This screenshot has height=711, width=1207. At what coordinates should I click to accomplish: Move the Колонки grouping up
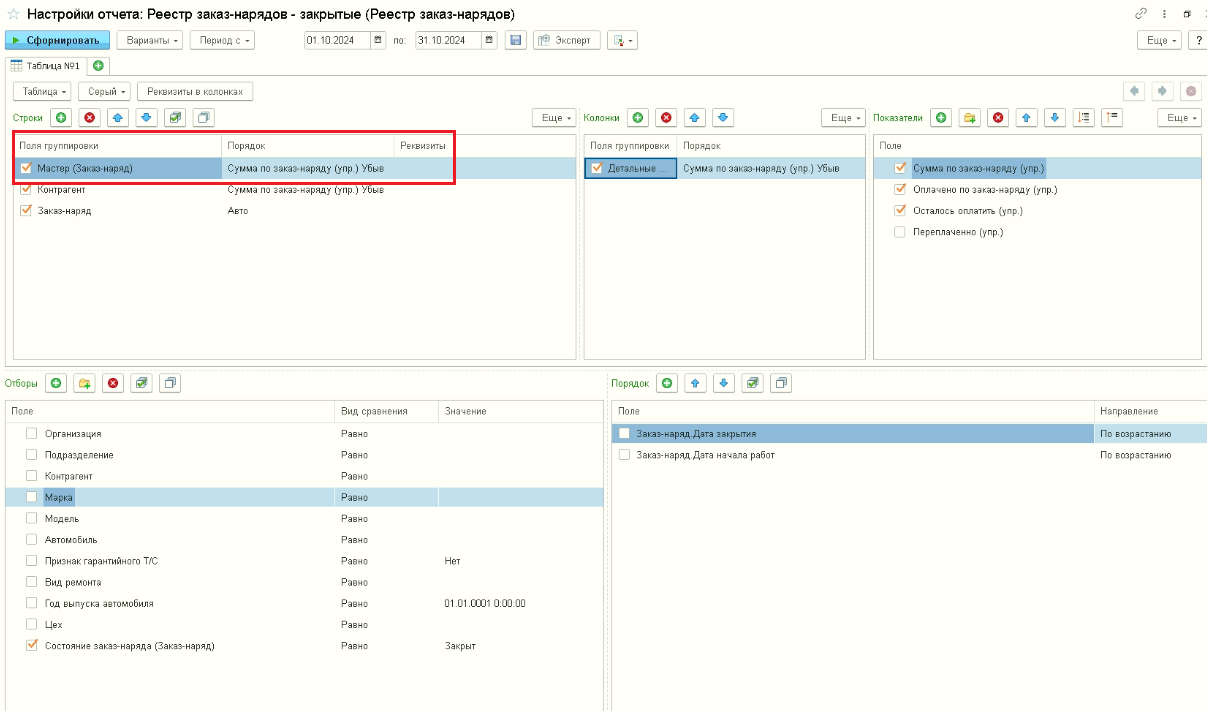pyautogui.click(x=696, y=118)
